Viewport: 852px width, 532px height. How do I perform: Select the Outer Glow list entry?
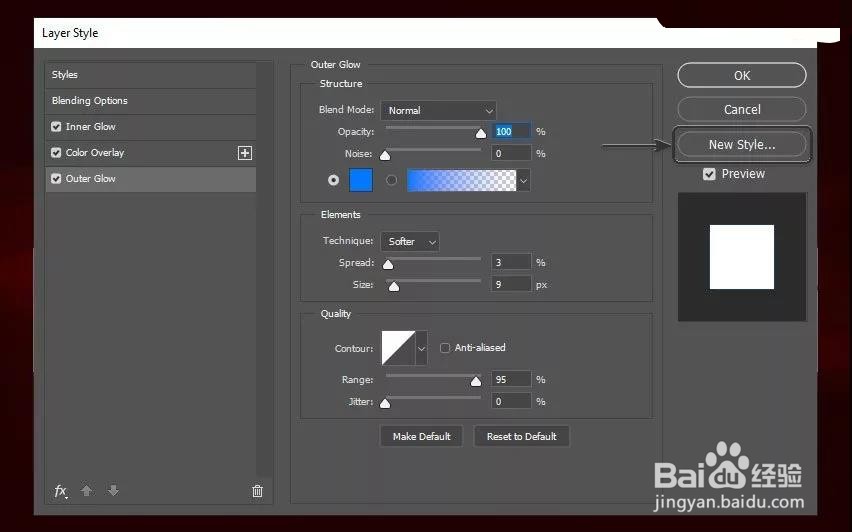coord(151,179)
